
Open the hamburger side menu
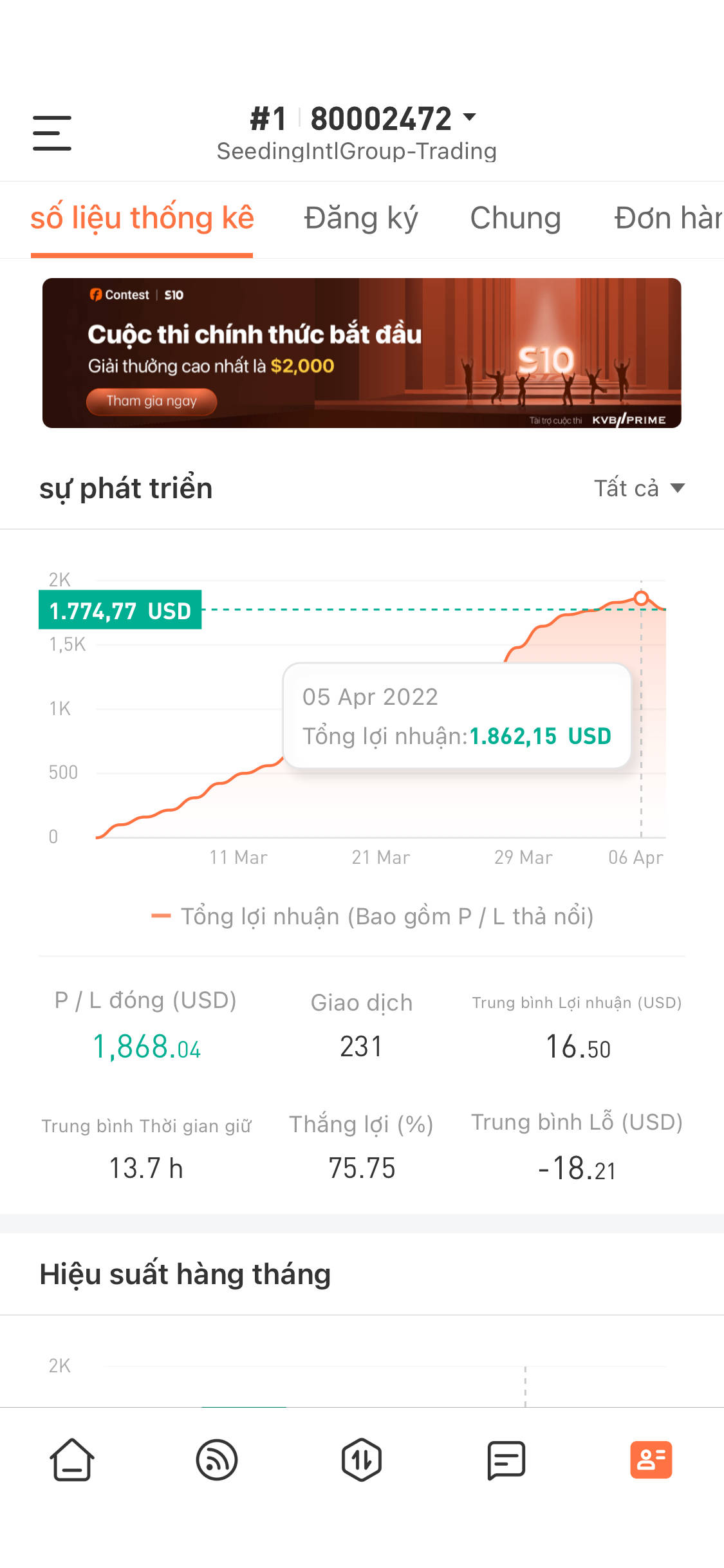tap(52, 133)
